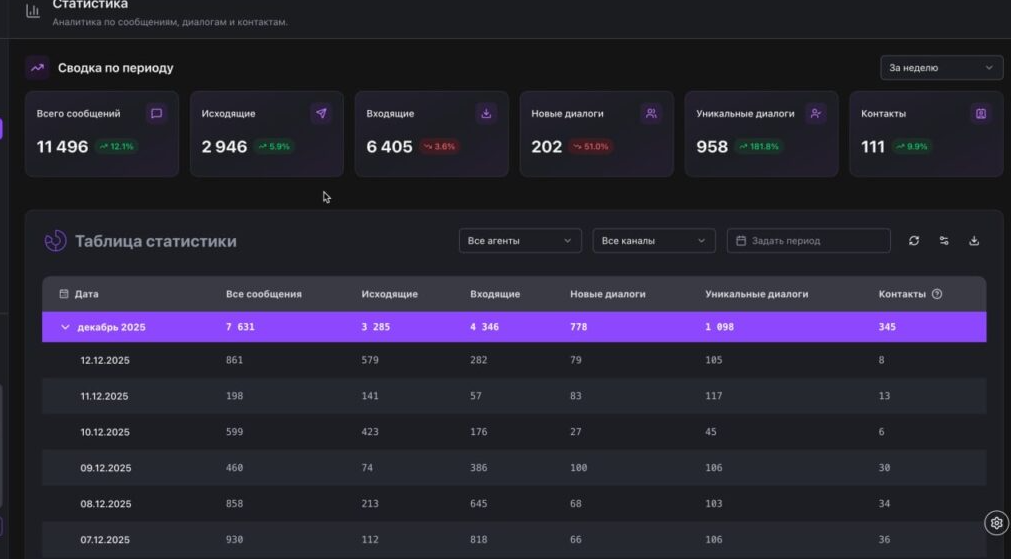Collapse the декабрь 2025 row group
Screen dimensions: 1011x559
coord(66,327)
